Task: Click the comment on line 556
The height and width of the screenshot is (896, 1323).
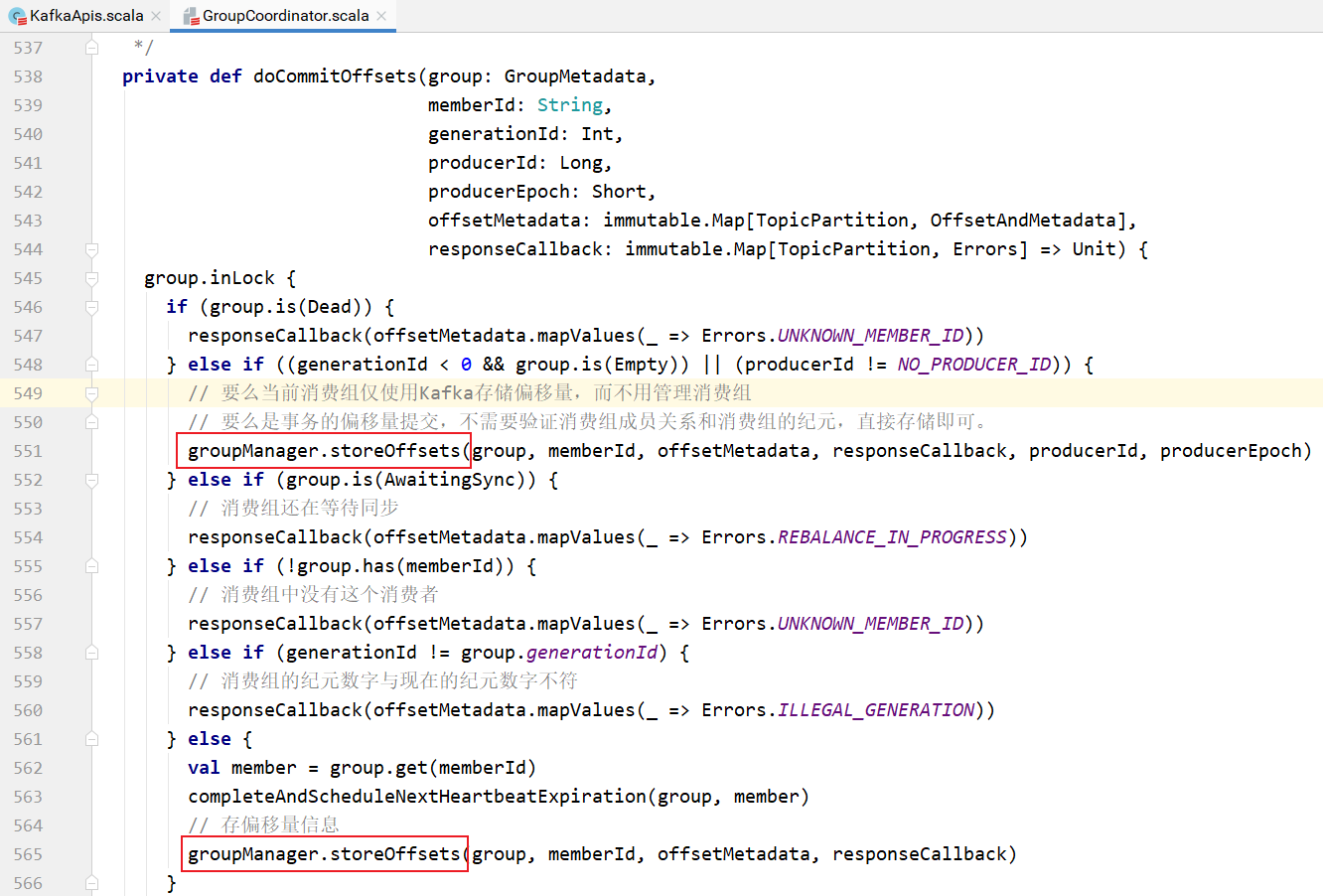Action: point(313,595)
